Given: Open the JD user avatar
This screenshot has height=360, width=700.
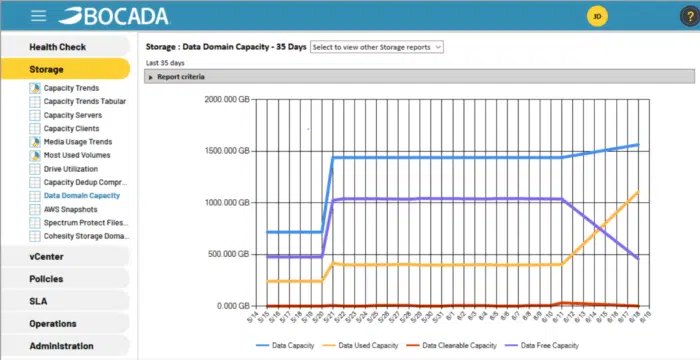Looking at the screenshot, I should click(597, 17).
